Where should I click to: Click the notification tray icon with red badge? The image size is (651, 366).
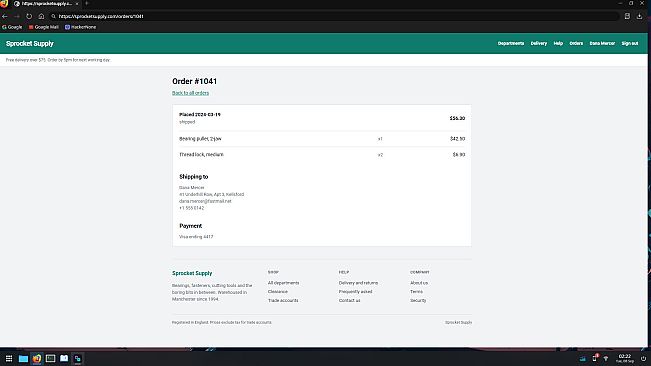595,358
